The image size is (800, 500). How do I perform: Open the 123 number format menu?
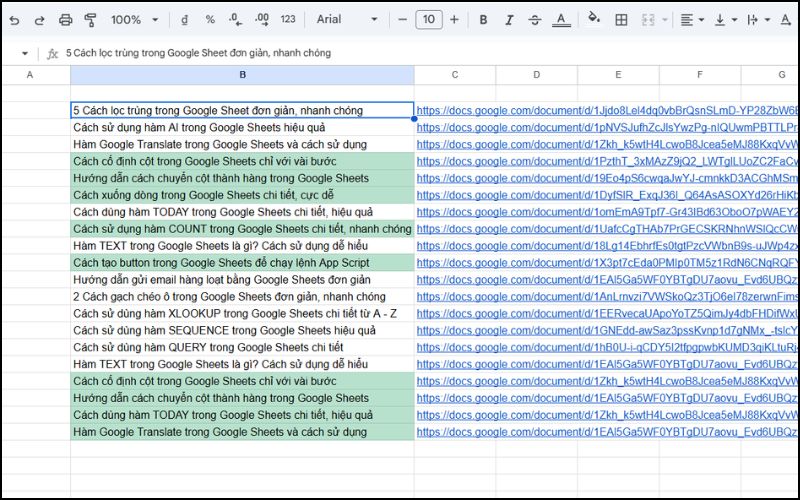coord(288,20)
